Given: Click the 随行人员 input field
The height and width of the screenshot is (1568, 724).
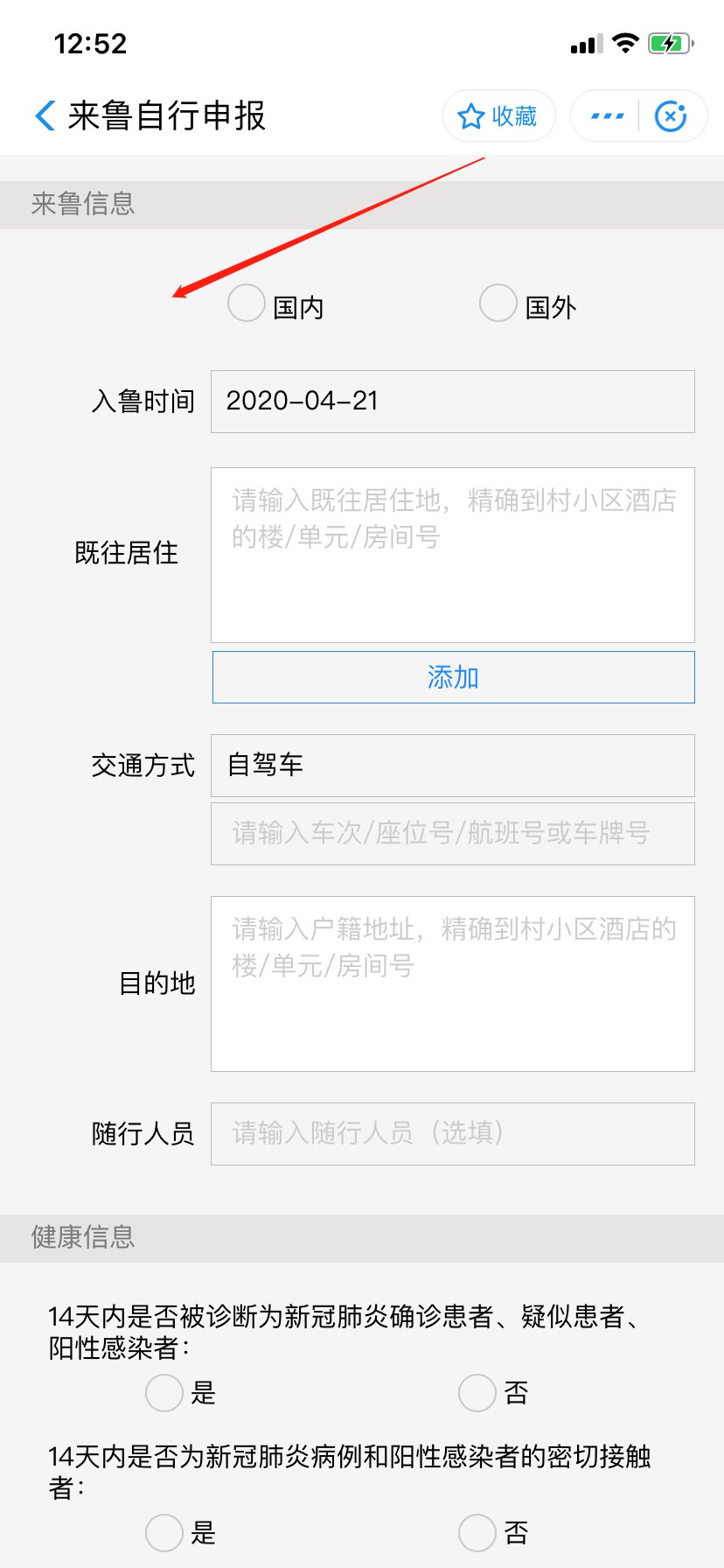Looking at the screenshot, I should (452, 1134).
